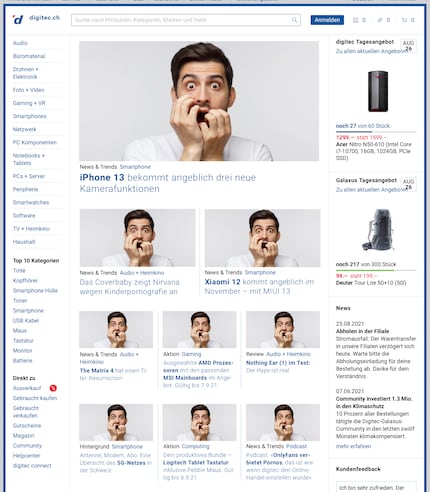This screenshot has width=430, height=492.
Task: Open the Xiaomi 12 article headline
Action: tap(259, 286)
